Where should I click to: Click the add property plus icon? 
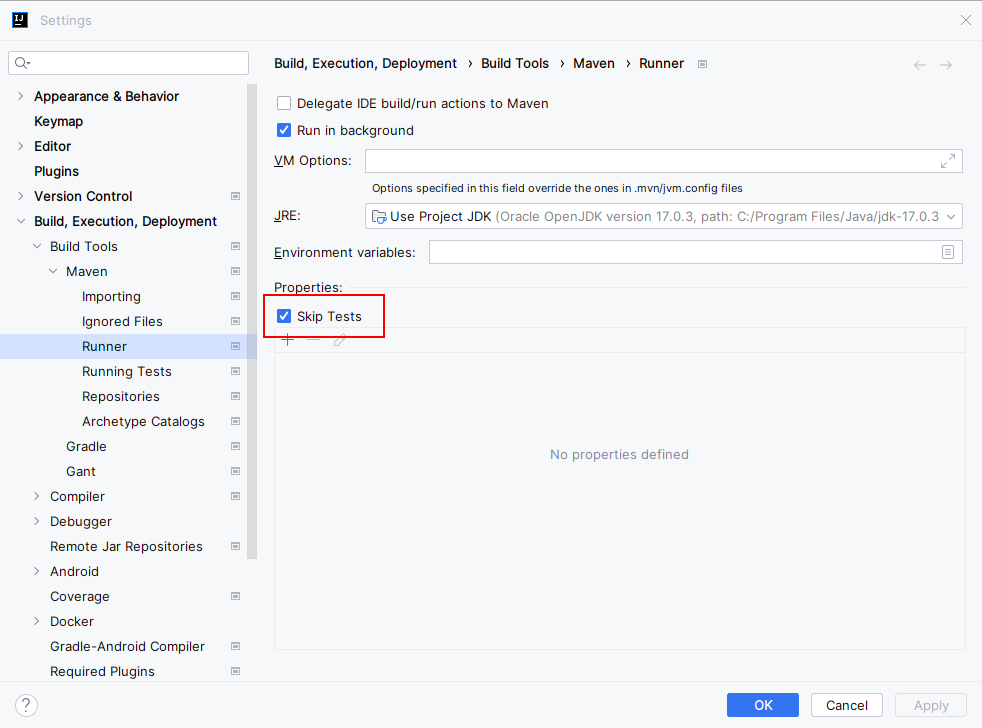tap(288, 340)
